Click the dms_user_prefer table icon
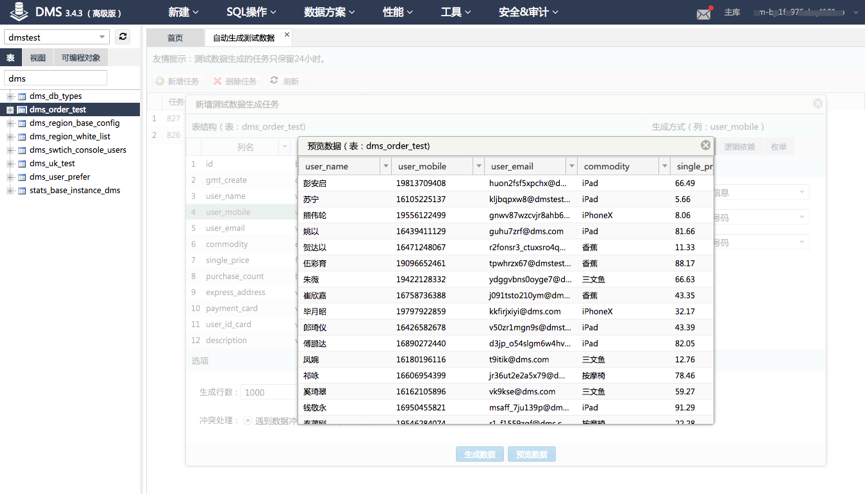Screen dimensions: 865x494 coord(22,177)
